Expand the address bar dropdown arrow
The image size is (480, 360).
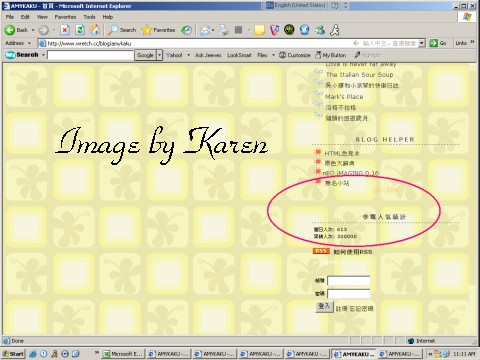coord(422,43)
